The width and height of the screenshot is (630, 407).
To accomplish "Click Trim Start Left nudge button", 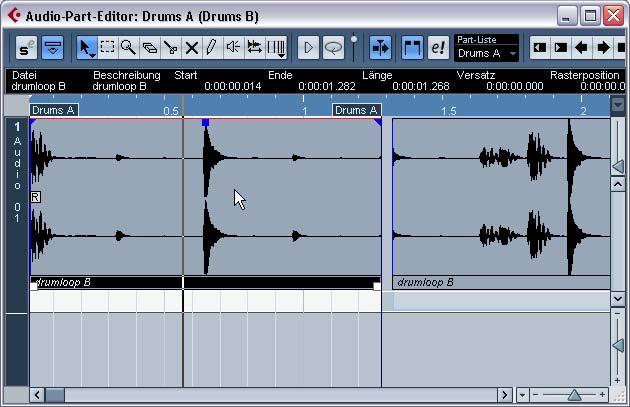I will [540, 48].
